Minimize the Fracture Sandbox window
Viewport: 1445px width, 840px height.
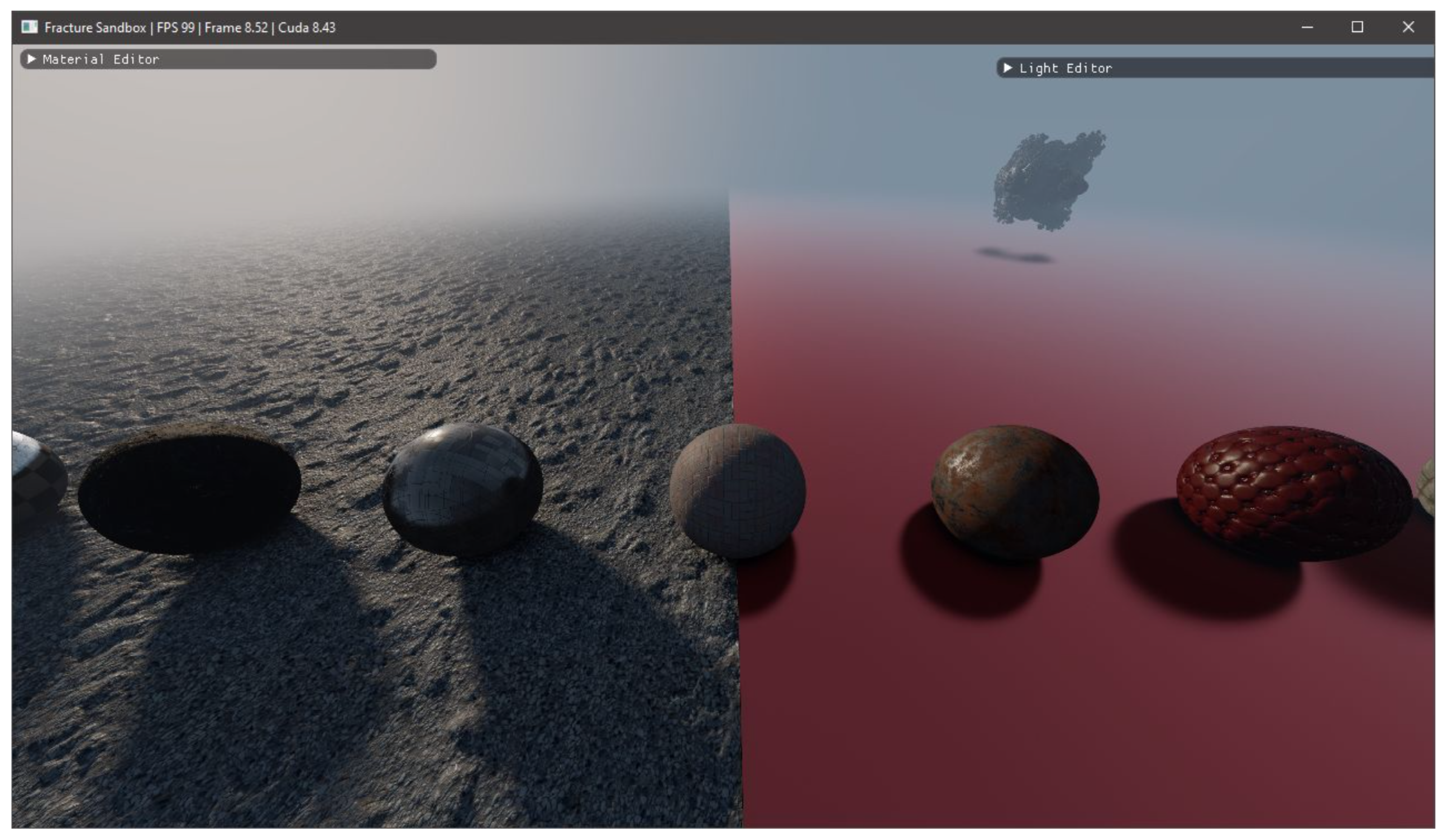[x=1307, y=27]
